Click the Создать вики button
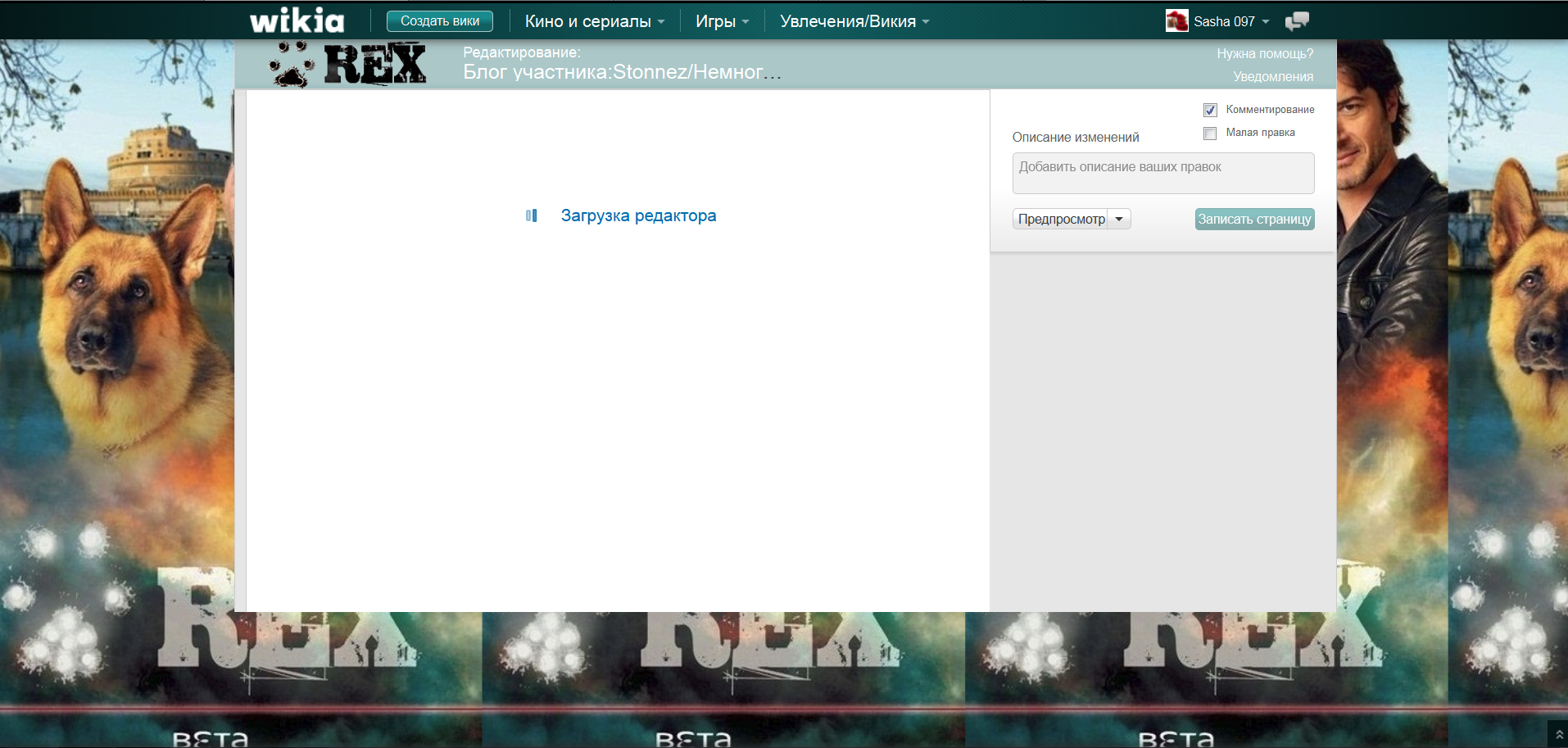 pyautogui.click(x=440, y=21)
